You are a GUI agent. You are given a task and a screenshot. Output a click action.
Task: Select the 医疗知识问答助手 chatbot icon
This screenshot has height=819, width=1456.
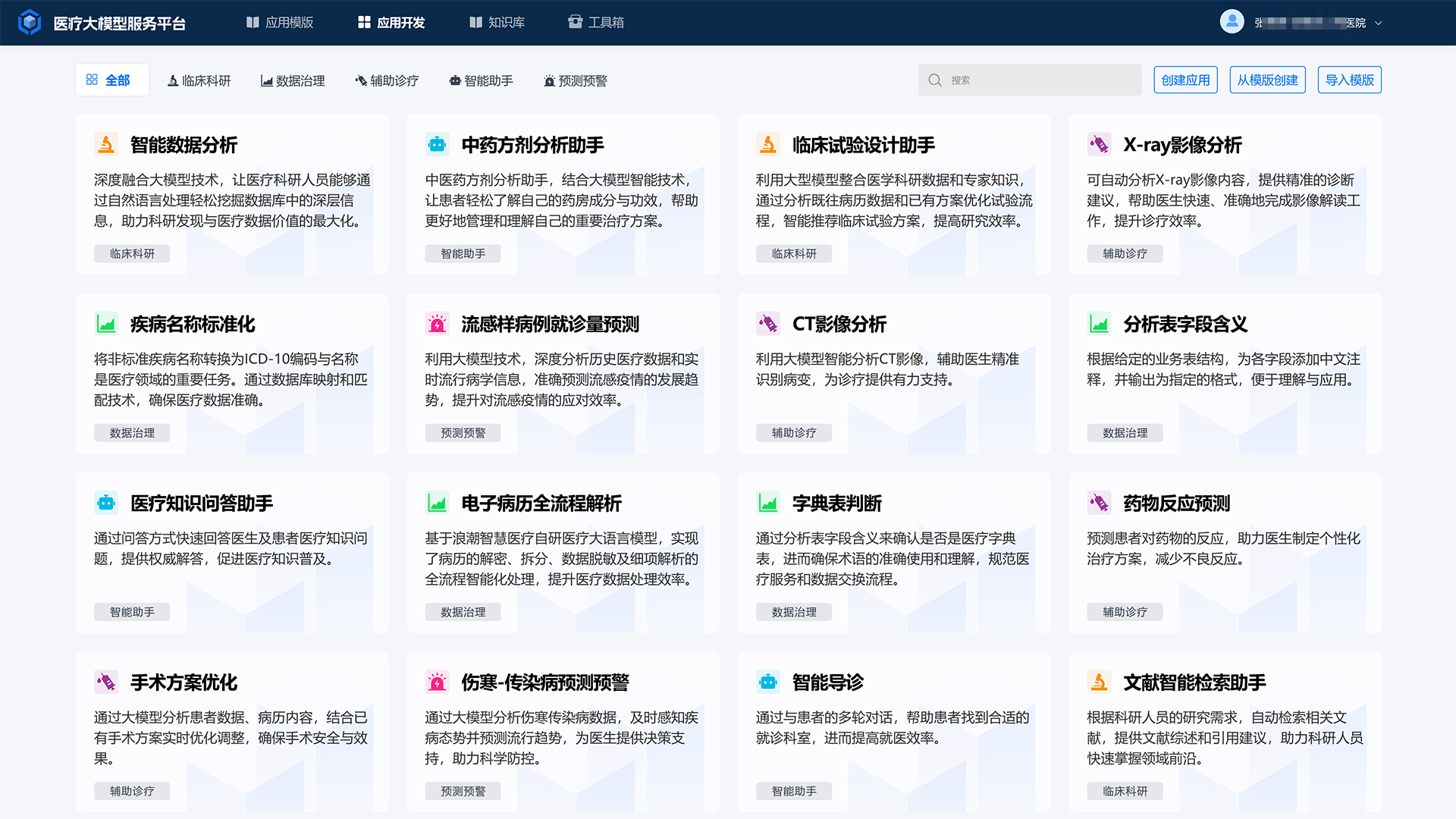[x=106, y=502]
